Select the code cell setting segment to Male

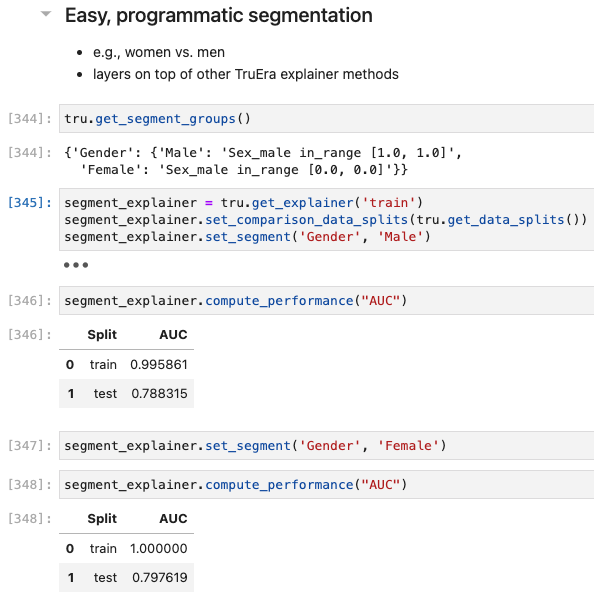pos(326,219)
